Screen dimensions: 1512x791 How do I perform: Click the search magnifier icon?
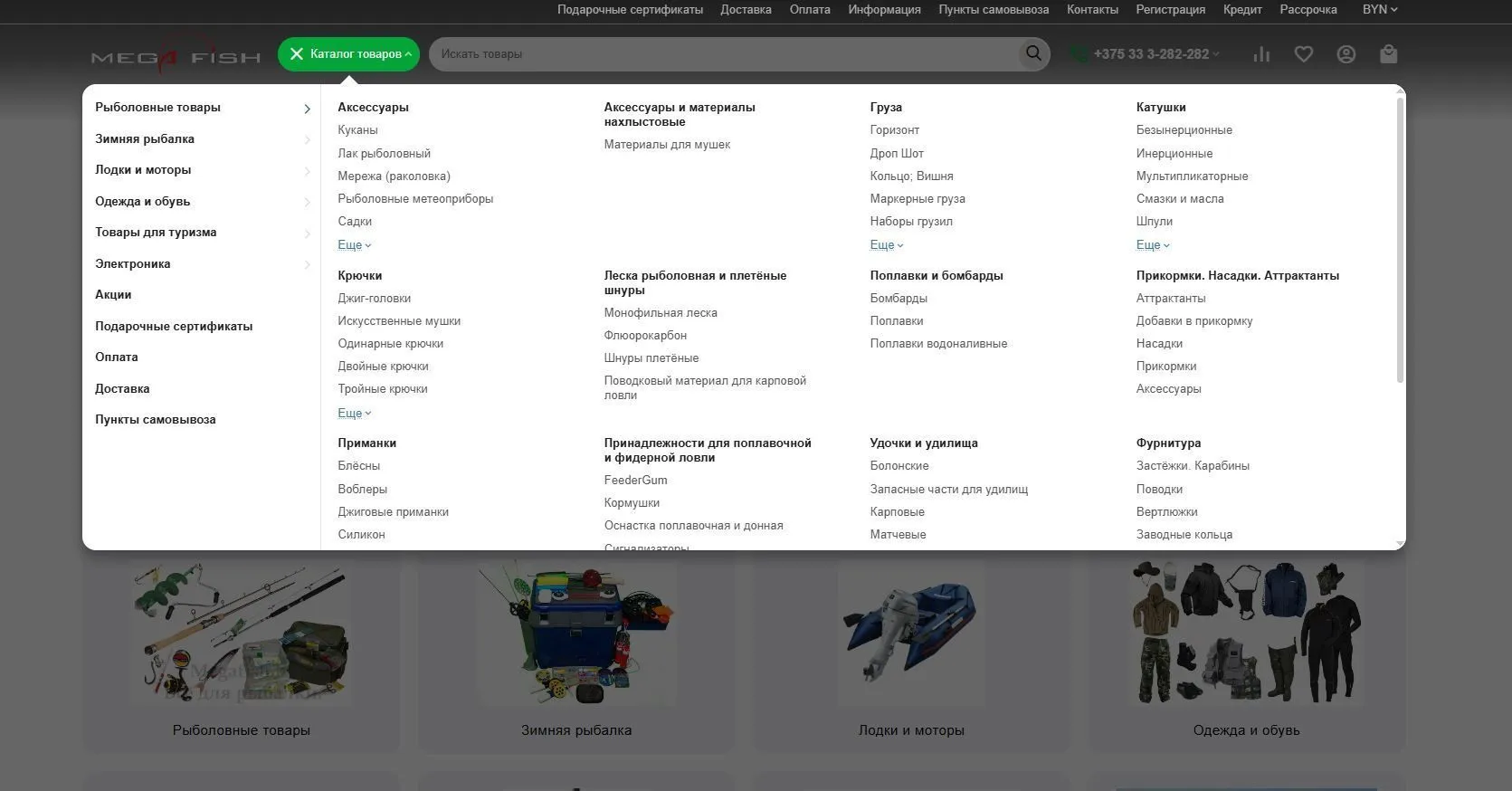coord(1032,54)
